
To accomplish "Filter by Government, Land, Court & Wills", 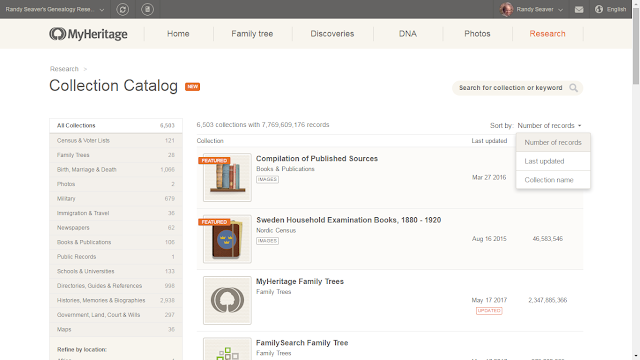I will [x=116, y=315].
